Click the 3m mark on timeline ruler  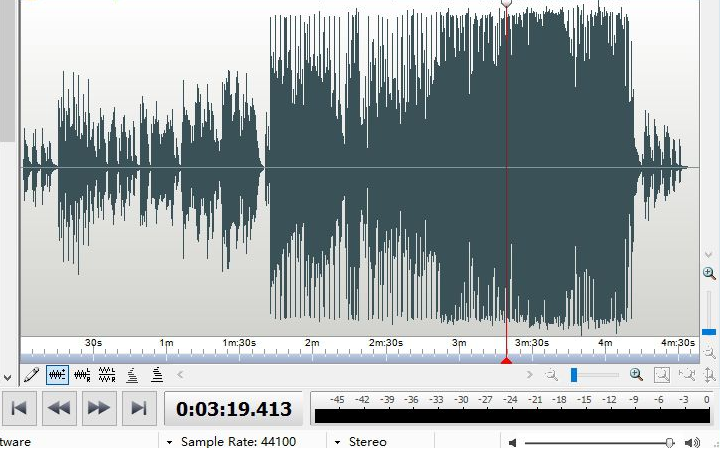click(459, 342)
